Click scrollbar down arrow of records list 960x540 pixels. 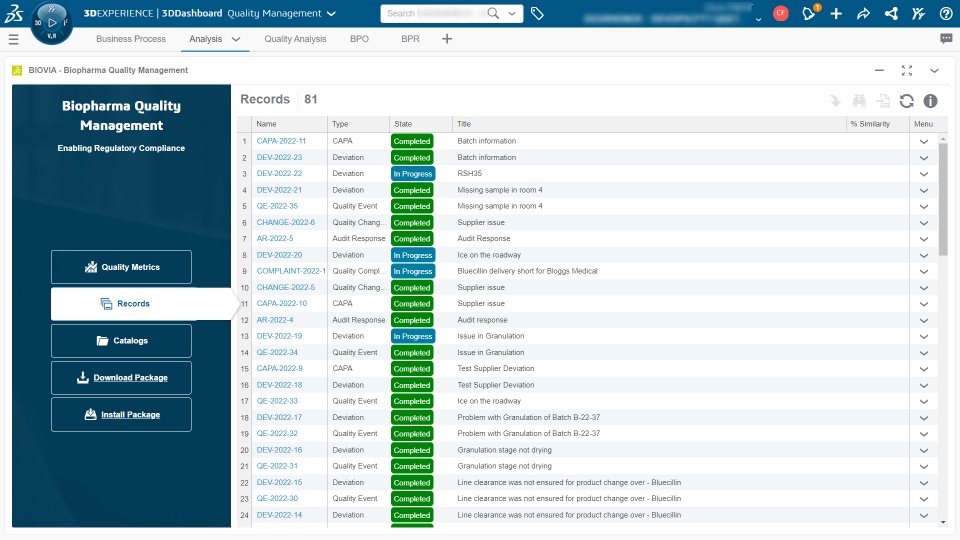click(x=943, y=522)
